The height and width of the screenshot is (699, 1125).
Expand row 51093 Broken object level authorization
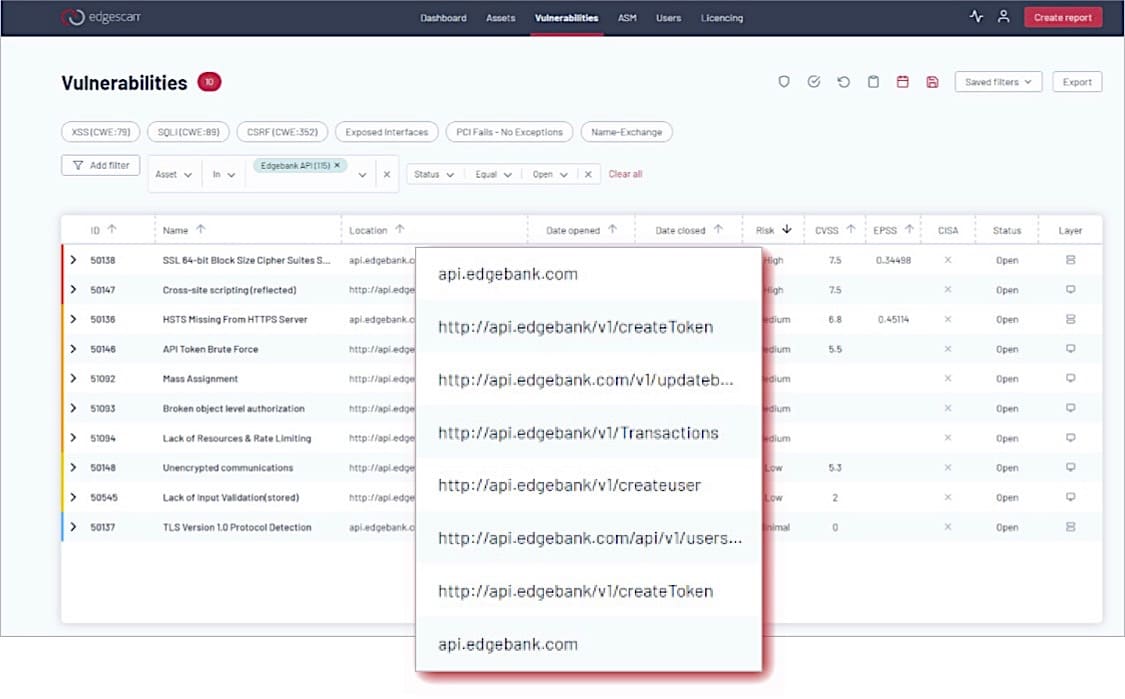click(x=73, y=408)
